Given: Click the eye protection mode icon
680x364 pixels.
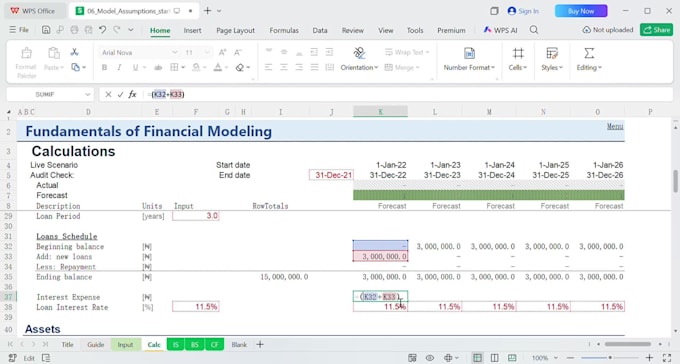Looking at the screenshot, I should [430, 358].
